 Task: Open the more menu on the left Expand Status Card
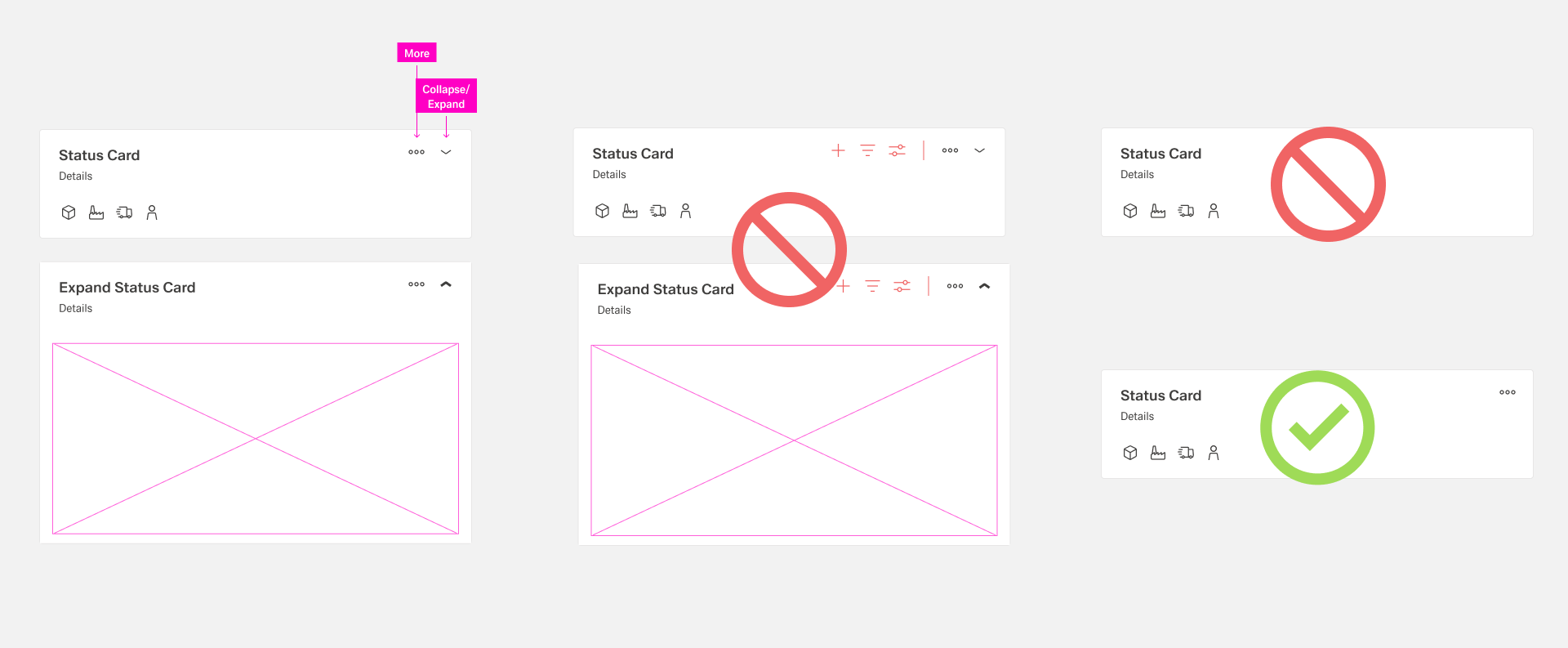click(416, 284)
